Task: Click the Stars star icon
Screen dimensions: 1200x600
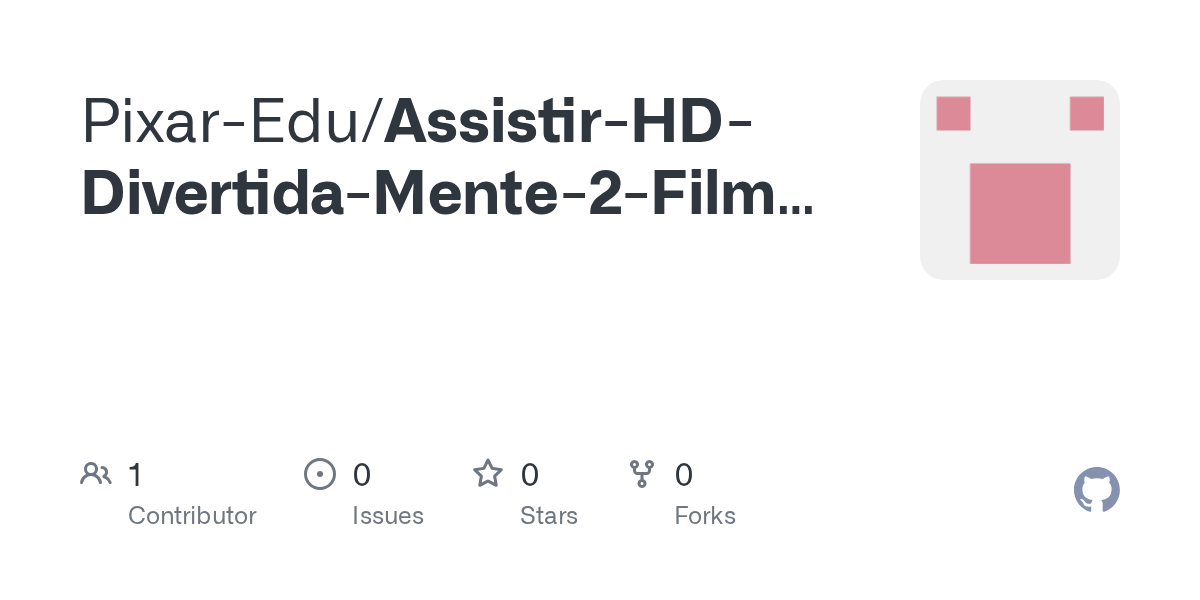Action: [488, 474]
